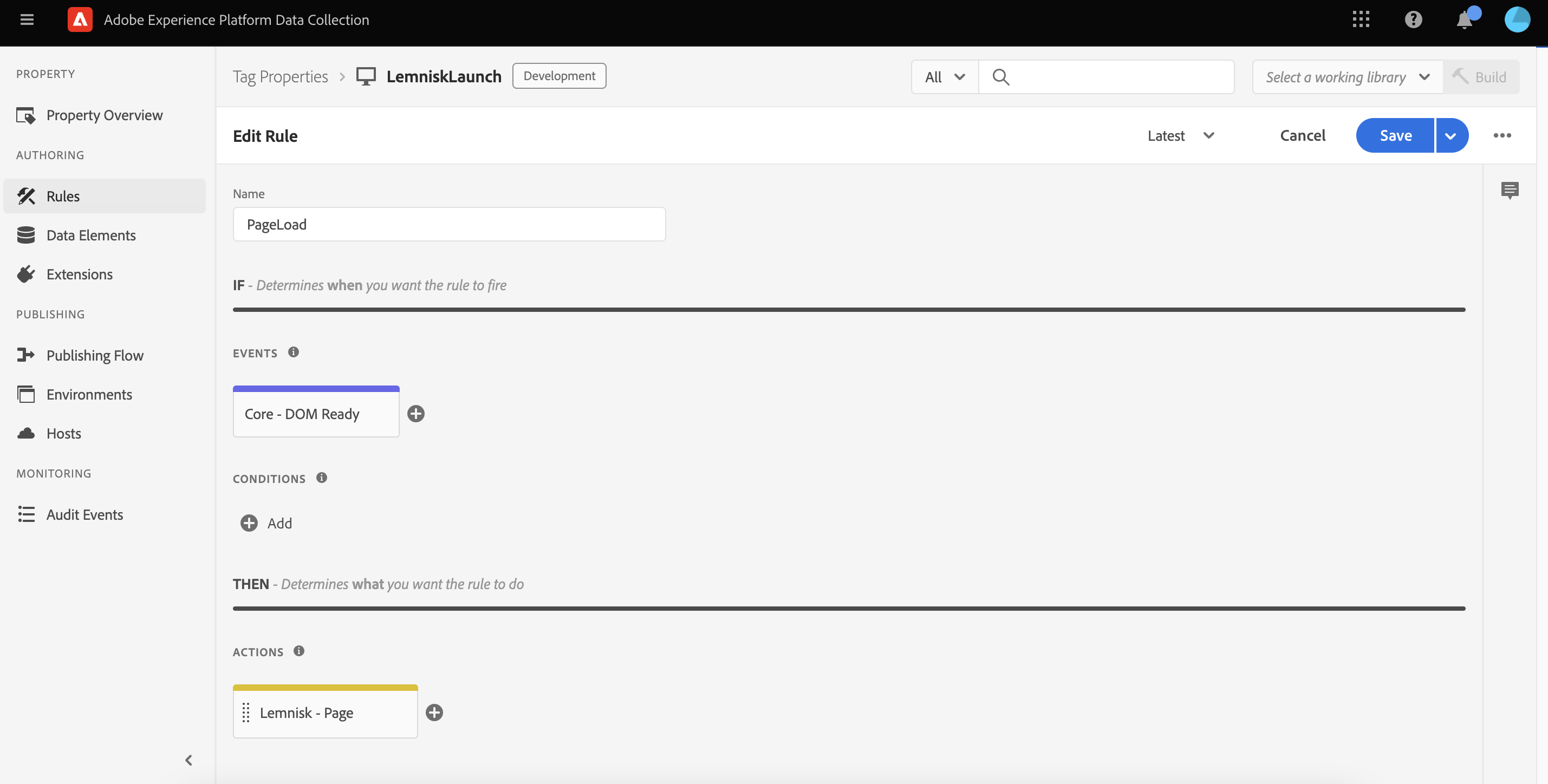Click the Save button

coord(1395,135)
